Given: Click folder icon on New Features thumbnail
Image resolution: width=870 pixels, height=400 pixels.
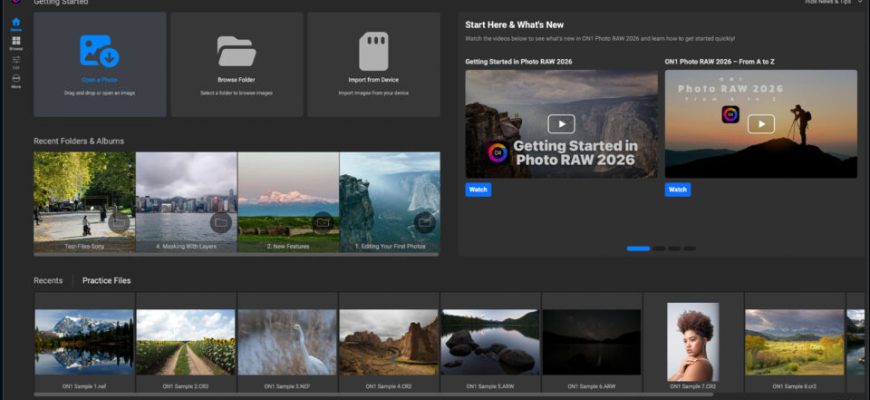Looking at the screenshot, I should (323, 222).
